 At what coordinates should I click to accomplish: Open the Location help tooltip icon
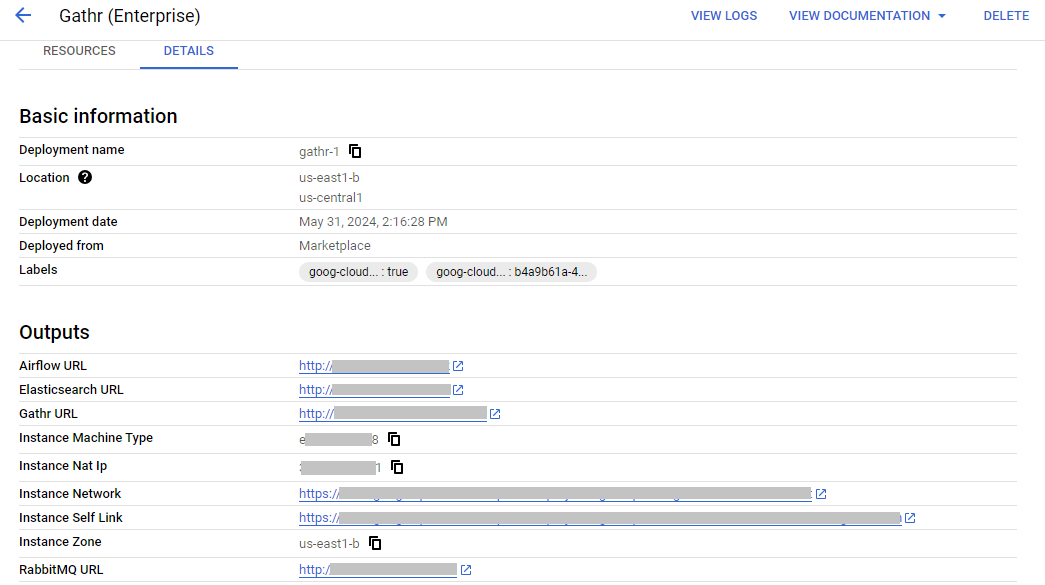click(x=85, y=177)
